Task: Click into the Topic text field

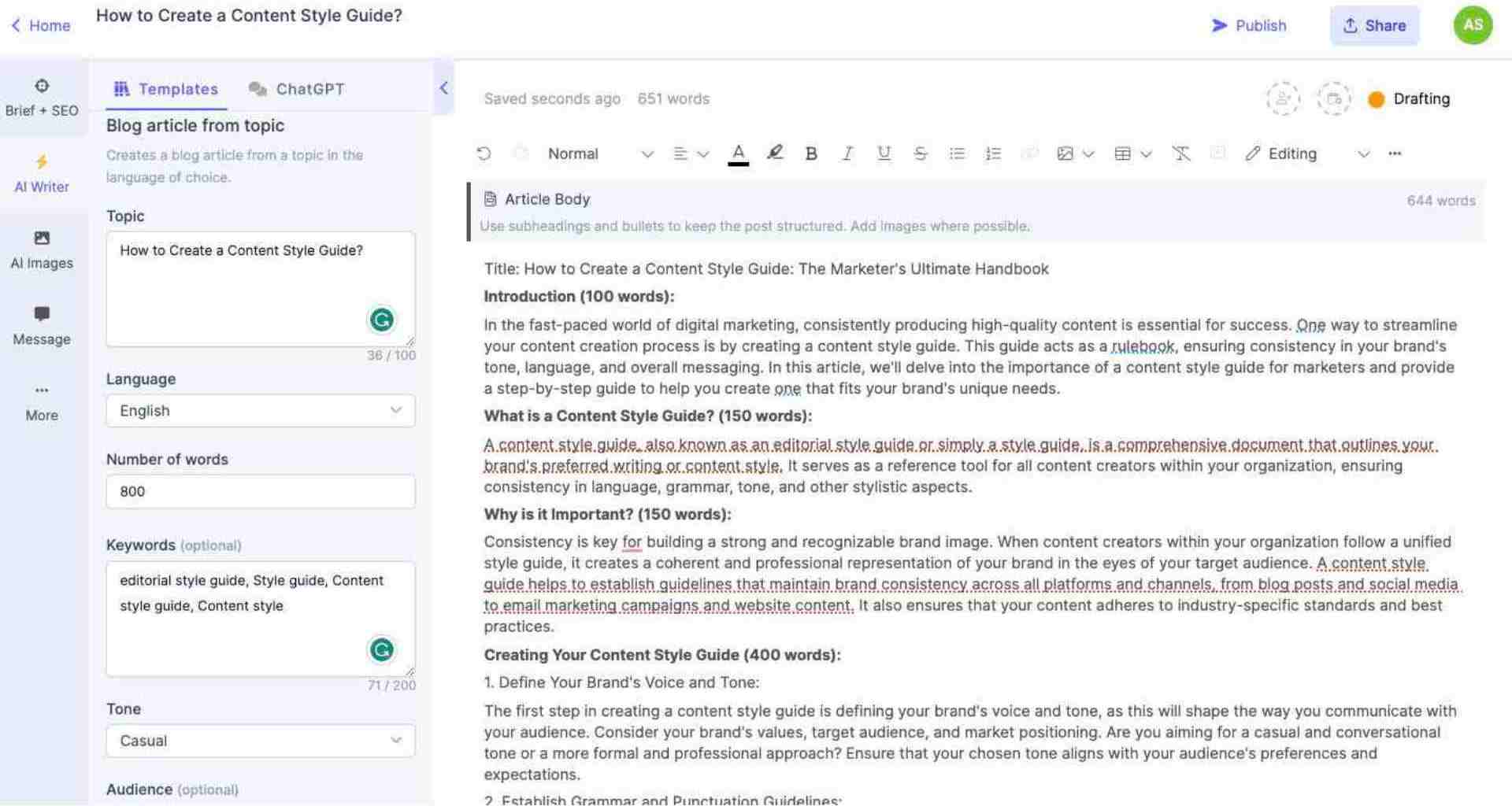Action: (x=261, y=289)
